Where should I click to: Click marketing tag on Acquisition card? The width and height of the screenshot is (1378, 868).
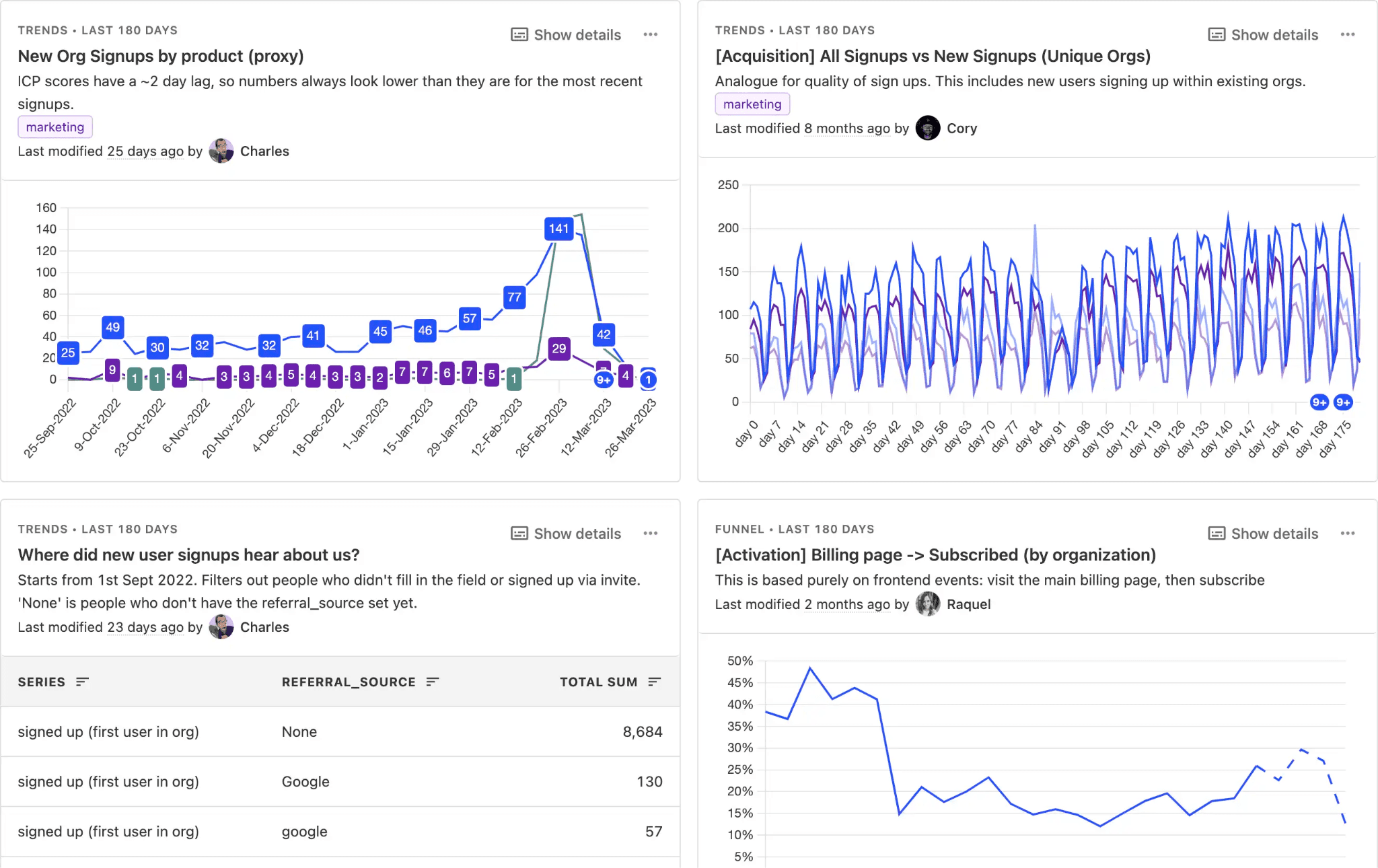coord(752,104)
